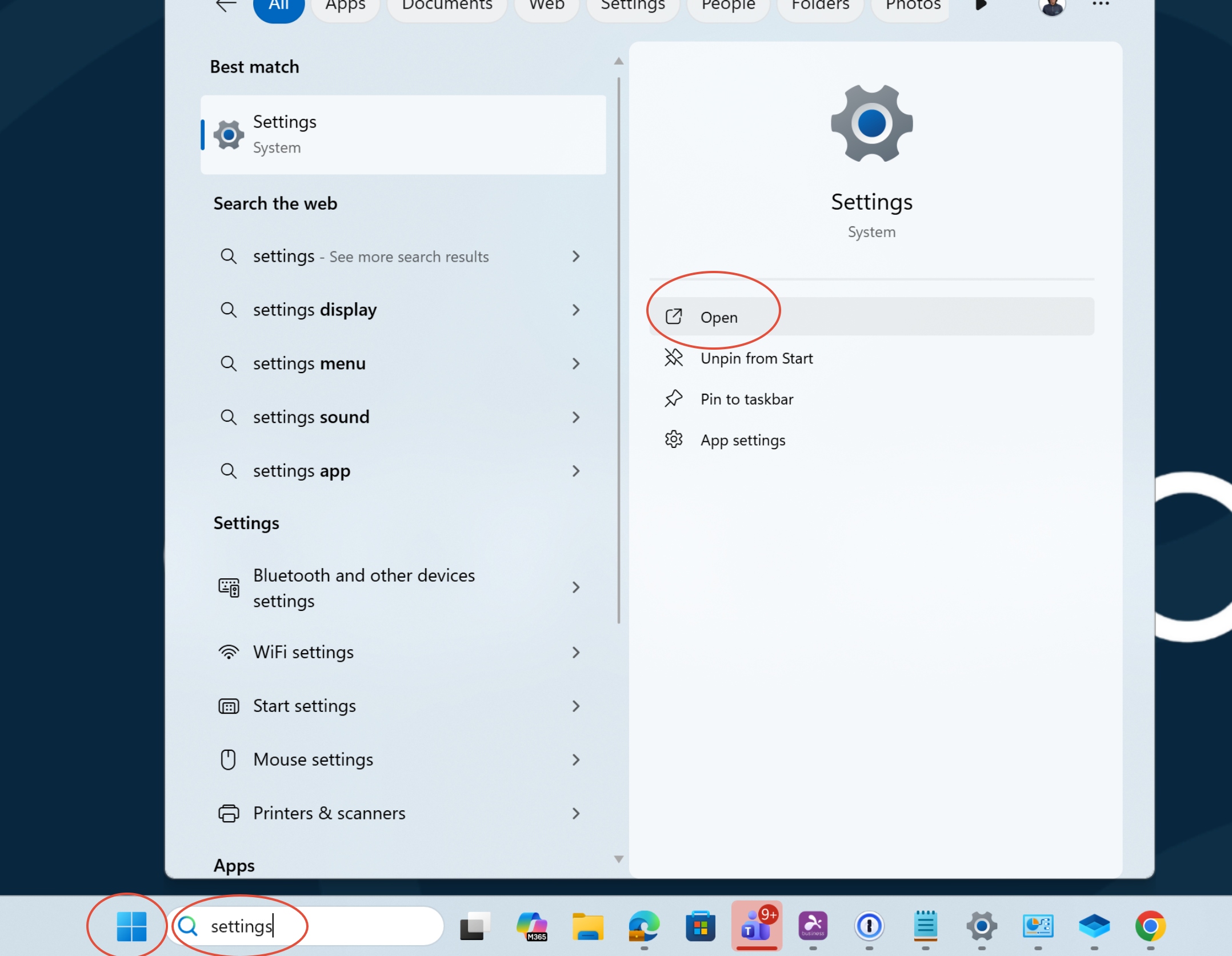Open Microsoft 365 Copilot taskbar icon
Image resolution: width=1232 pixels, height=956 pixels.
(x=532, y=926)
